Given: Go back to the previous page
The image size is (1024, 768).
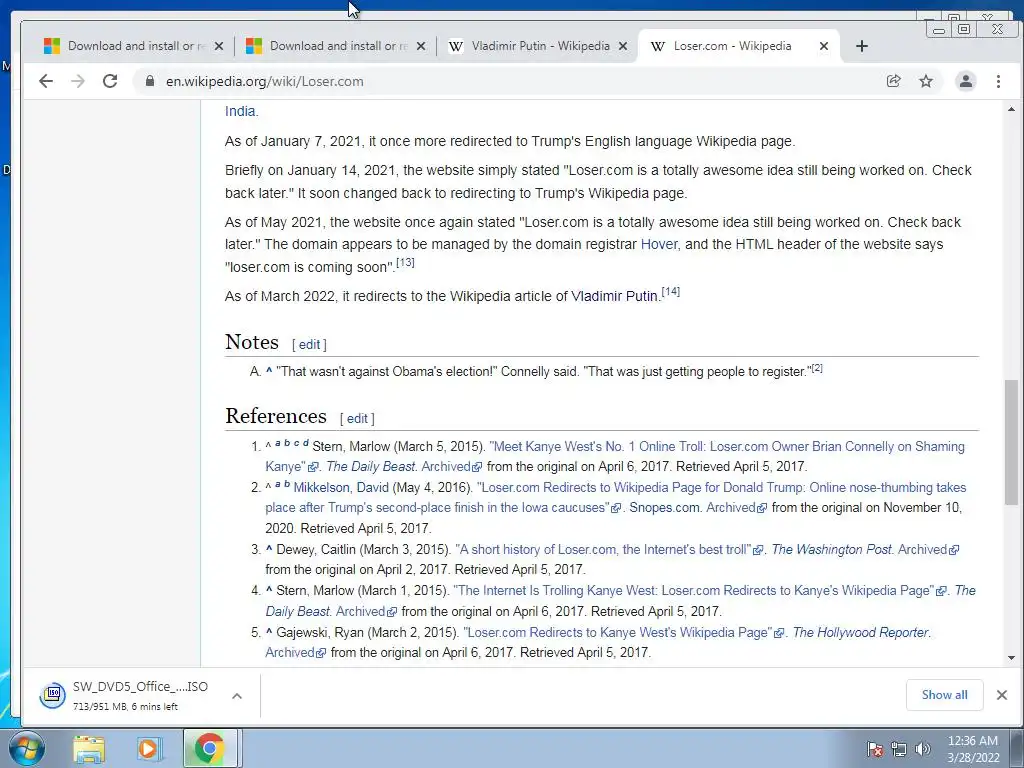Looking at the screenshot, I should coord(46,81).
